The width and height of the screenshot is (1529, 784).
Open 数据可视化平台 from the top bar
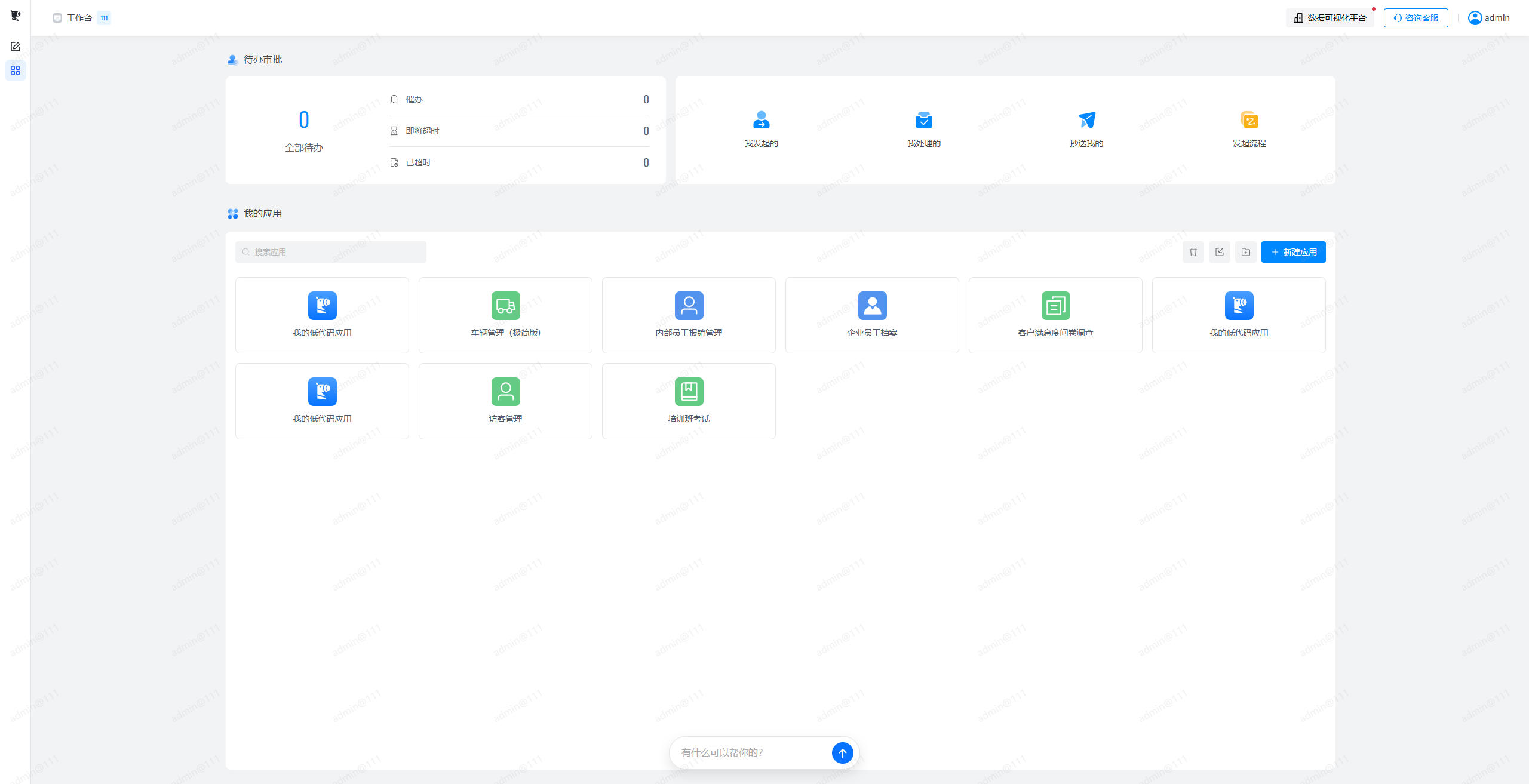1330,18
